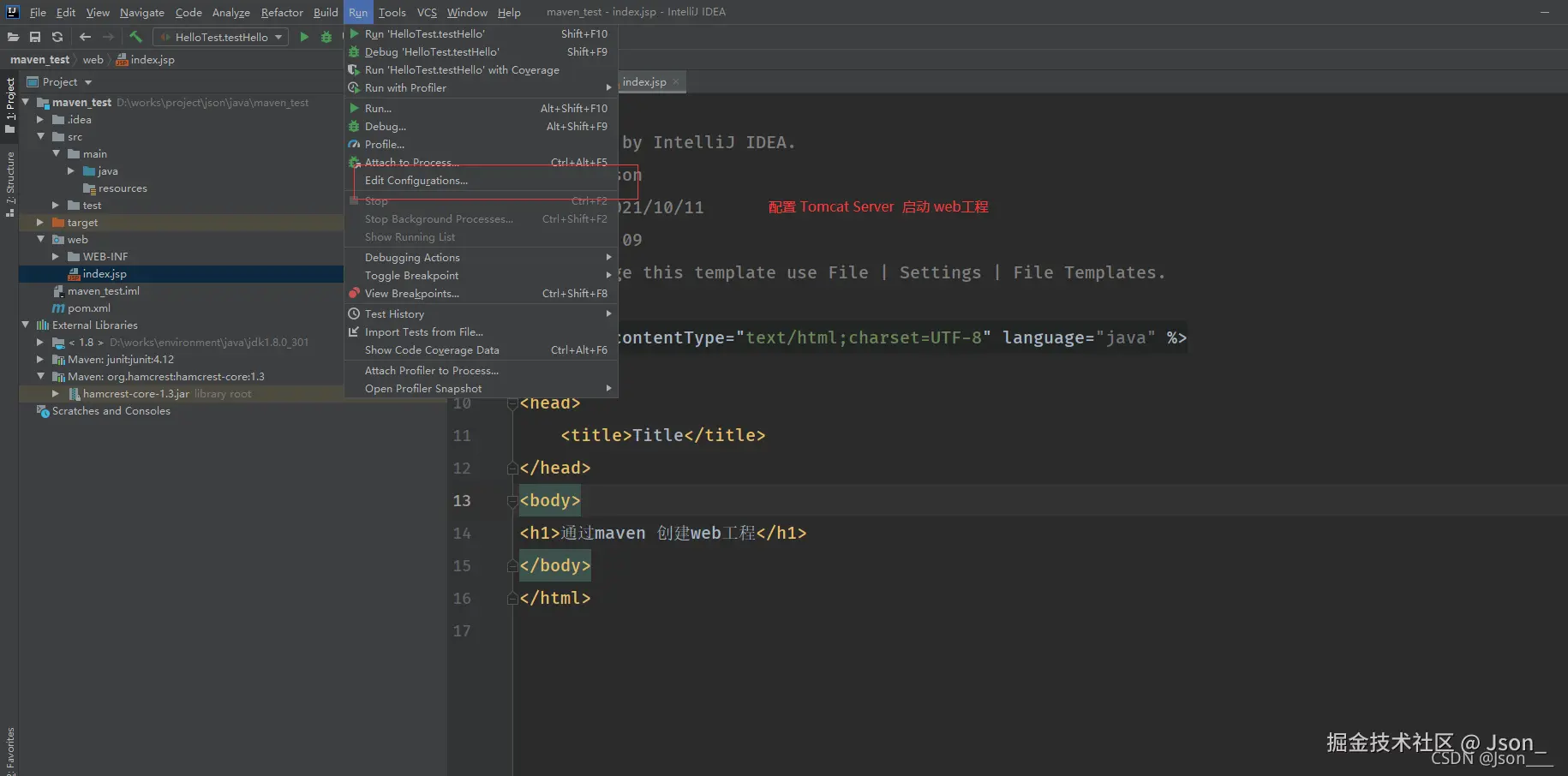1568x776 pixels.
Task: Click the Run with Profiler icon
Action: [x=354, y=87]
